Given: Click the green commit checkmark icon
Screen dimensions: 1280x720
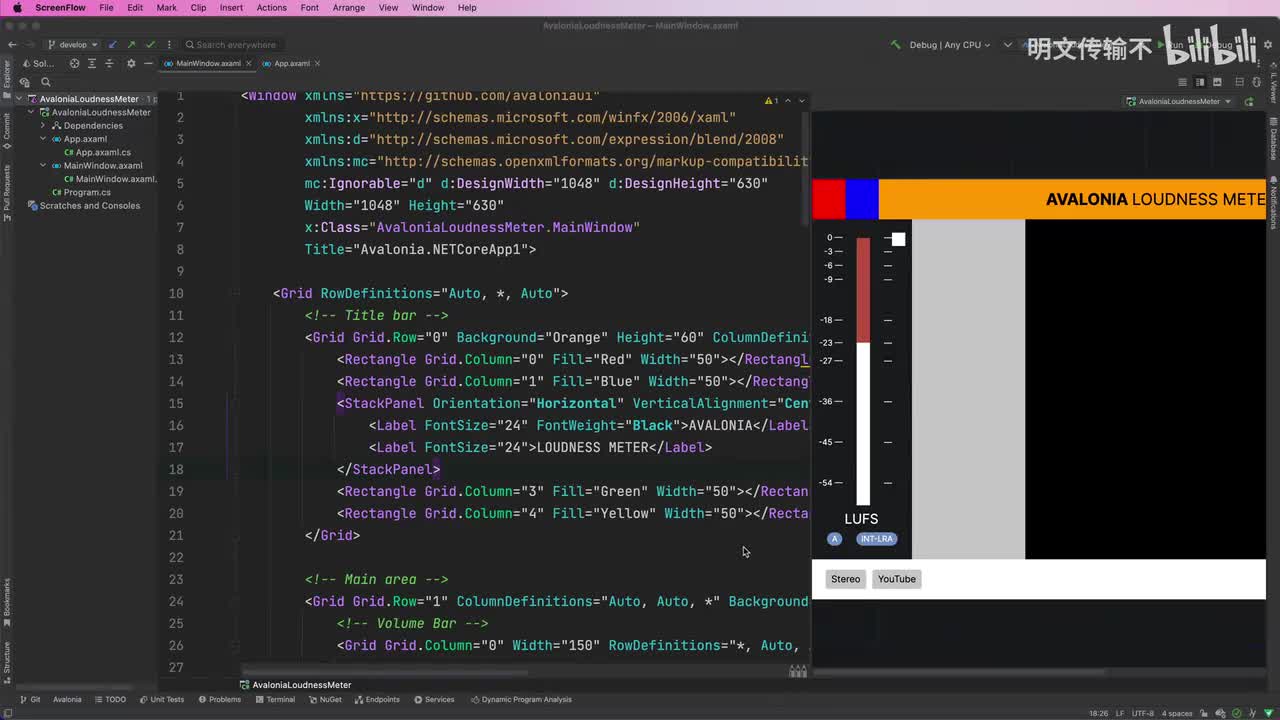Looking at the screenshot, I should click(x=150, y=45).
